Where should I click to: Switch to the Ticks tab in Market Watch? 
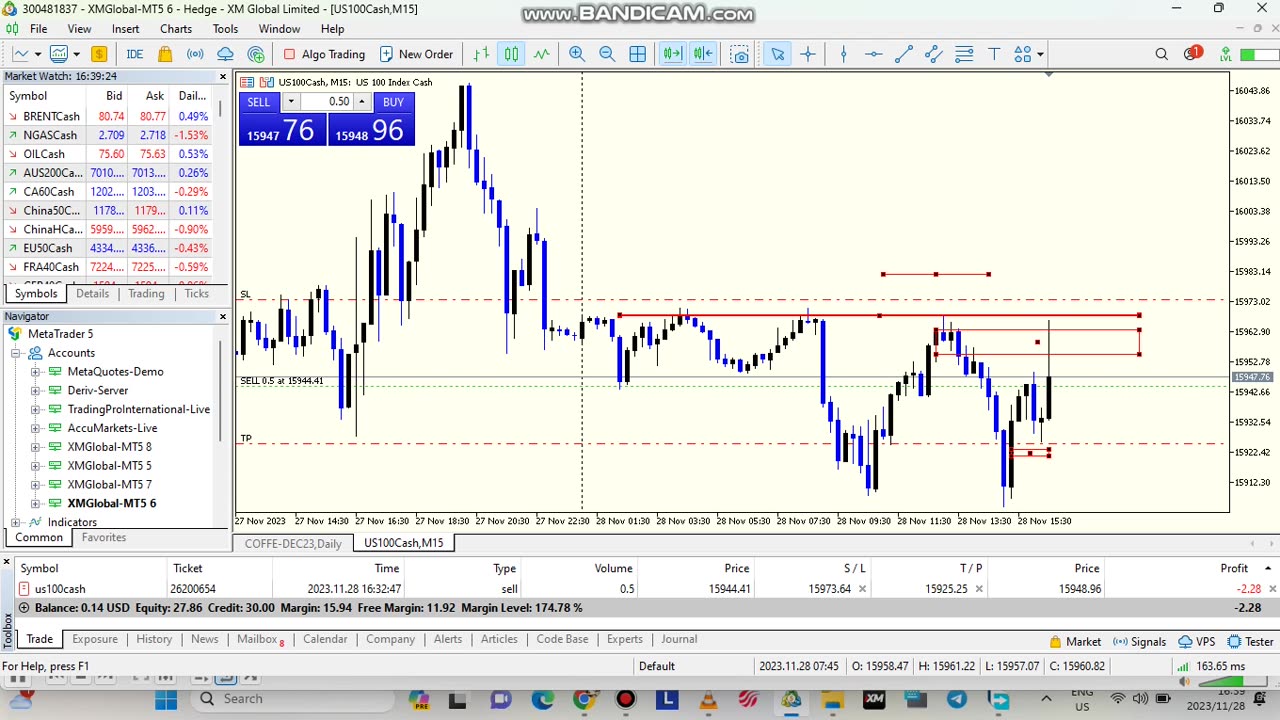pyautogui.click(x=196, y=293)
